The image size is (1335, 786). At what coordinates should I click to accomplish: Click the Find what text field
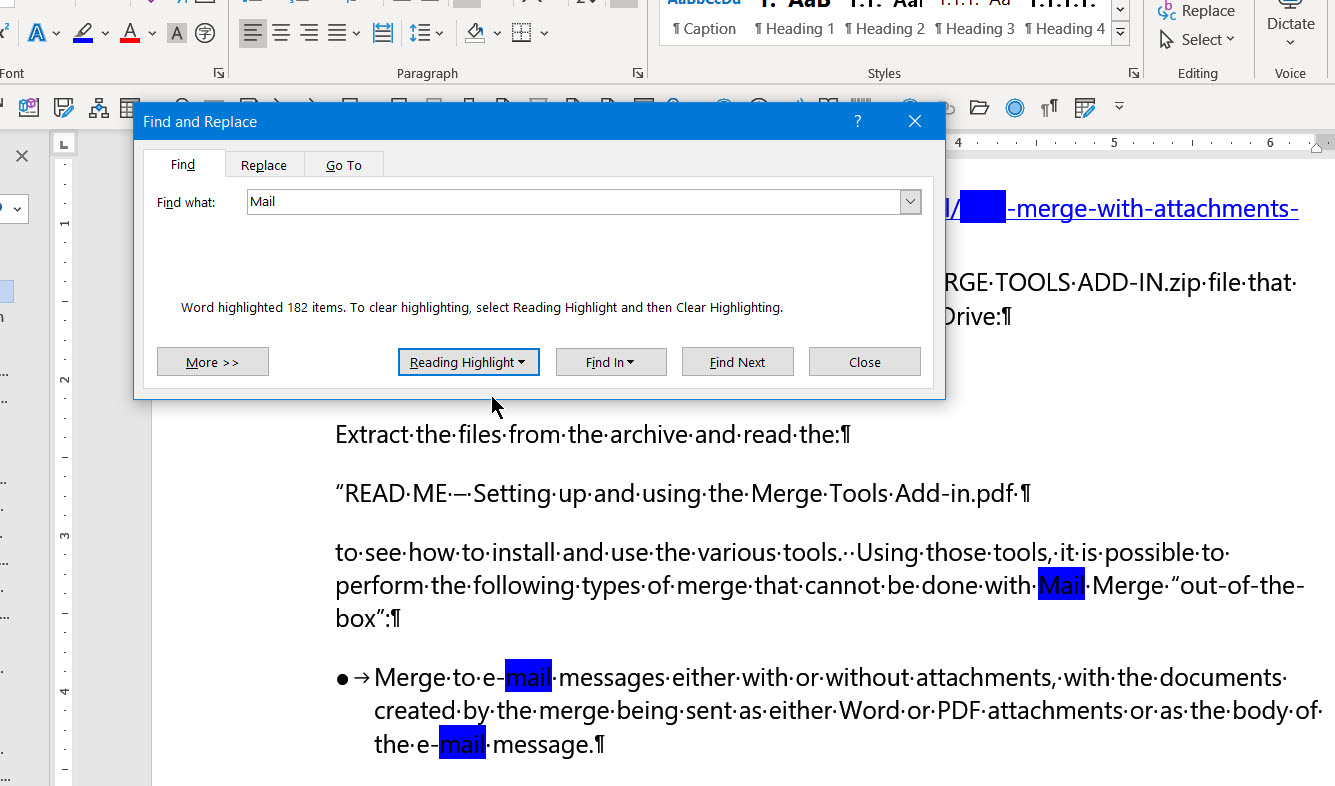click(x=574, y=201)
